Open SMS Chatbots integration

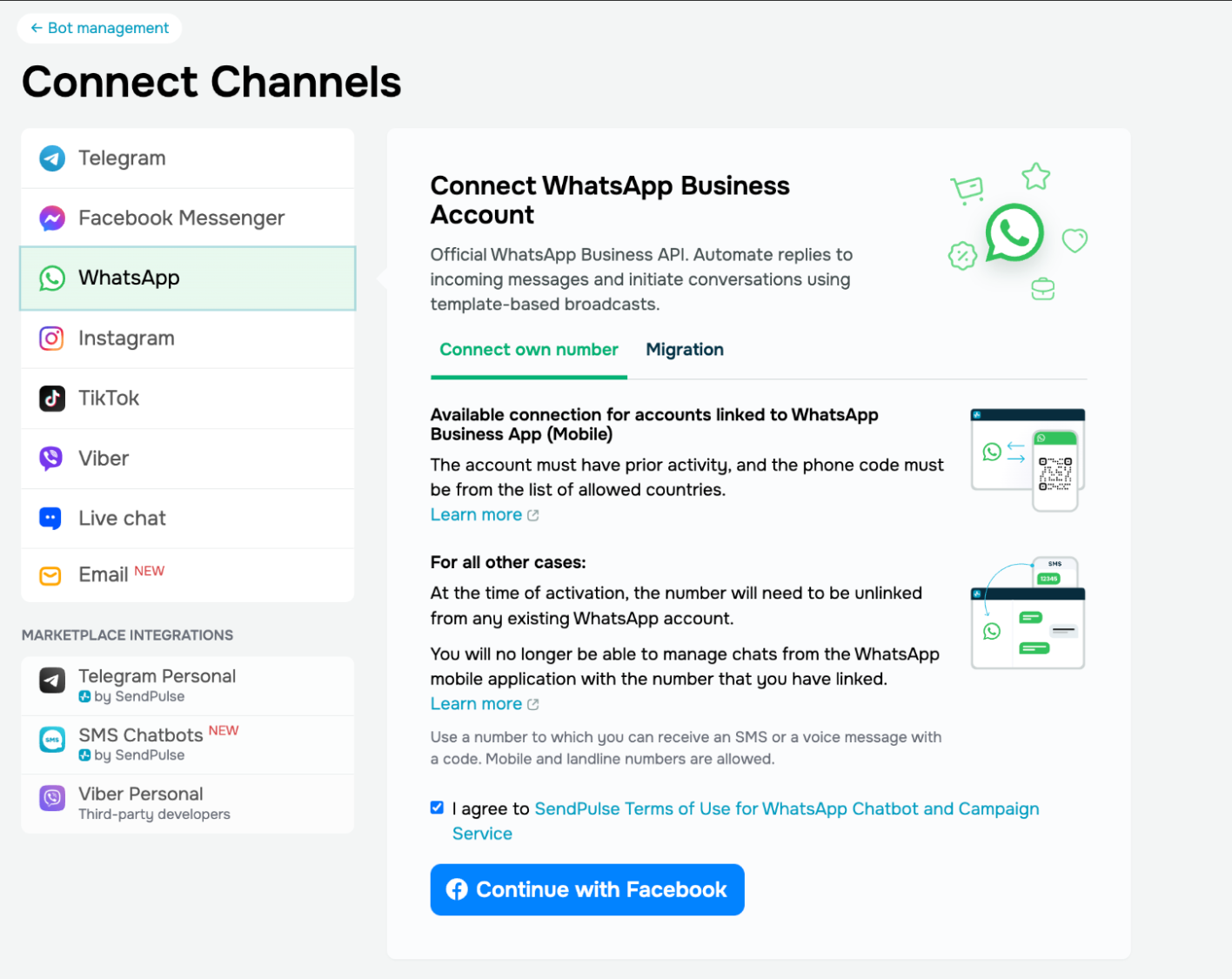188,745
